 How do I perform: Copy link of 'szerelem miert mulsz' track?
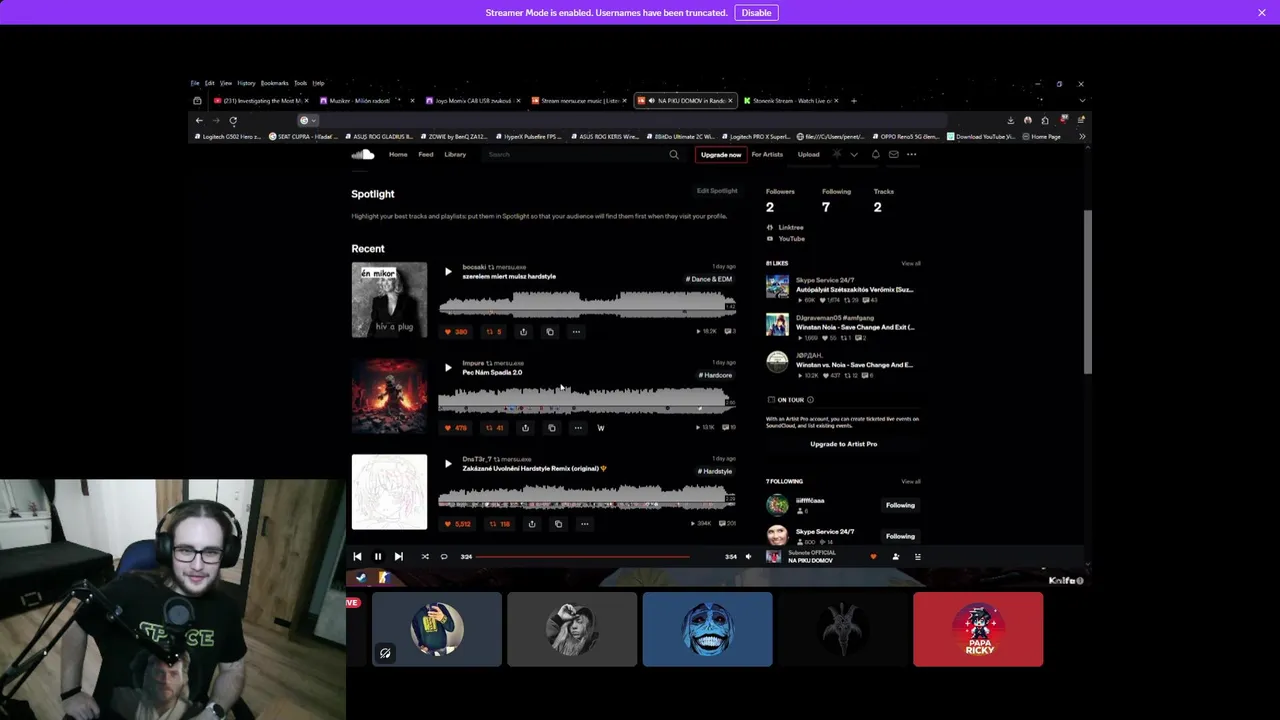[x=550, y=332]
